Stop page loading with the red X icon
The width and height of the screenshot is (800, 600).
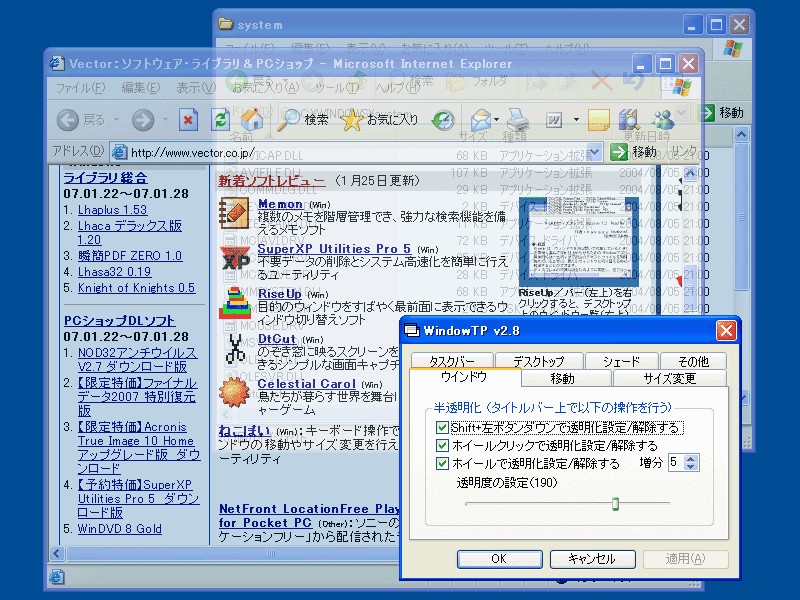click(x=188, y=120)
